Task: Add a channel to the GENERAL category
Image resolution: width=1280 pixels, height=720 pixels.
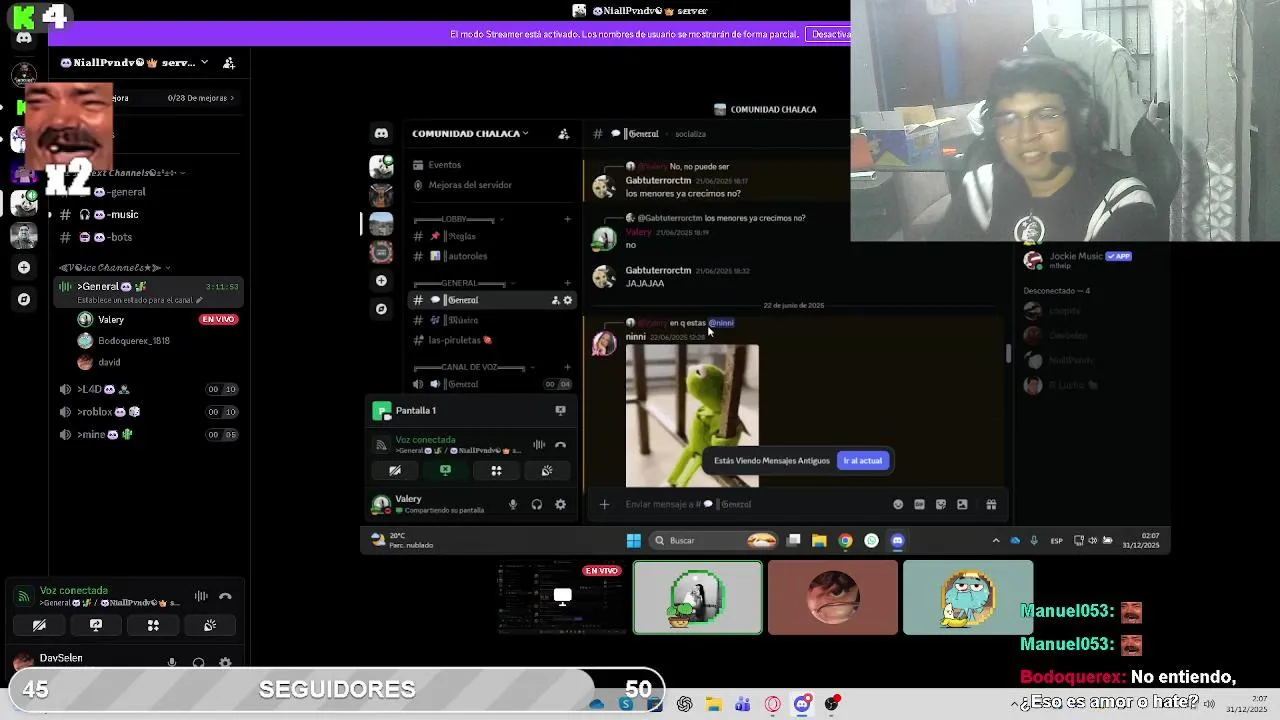Action: [x=567, y=283]
